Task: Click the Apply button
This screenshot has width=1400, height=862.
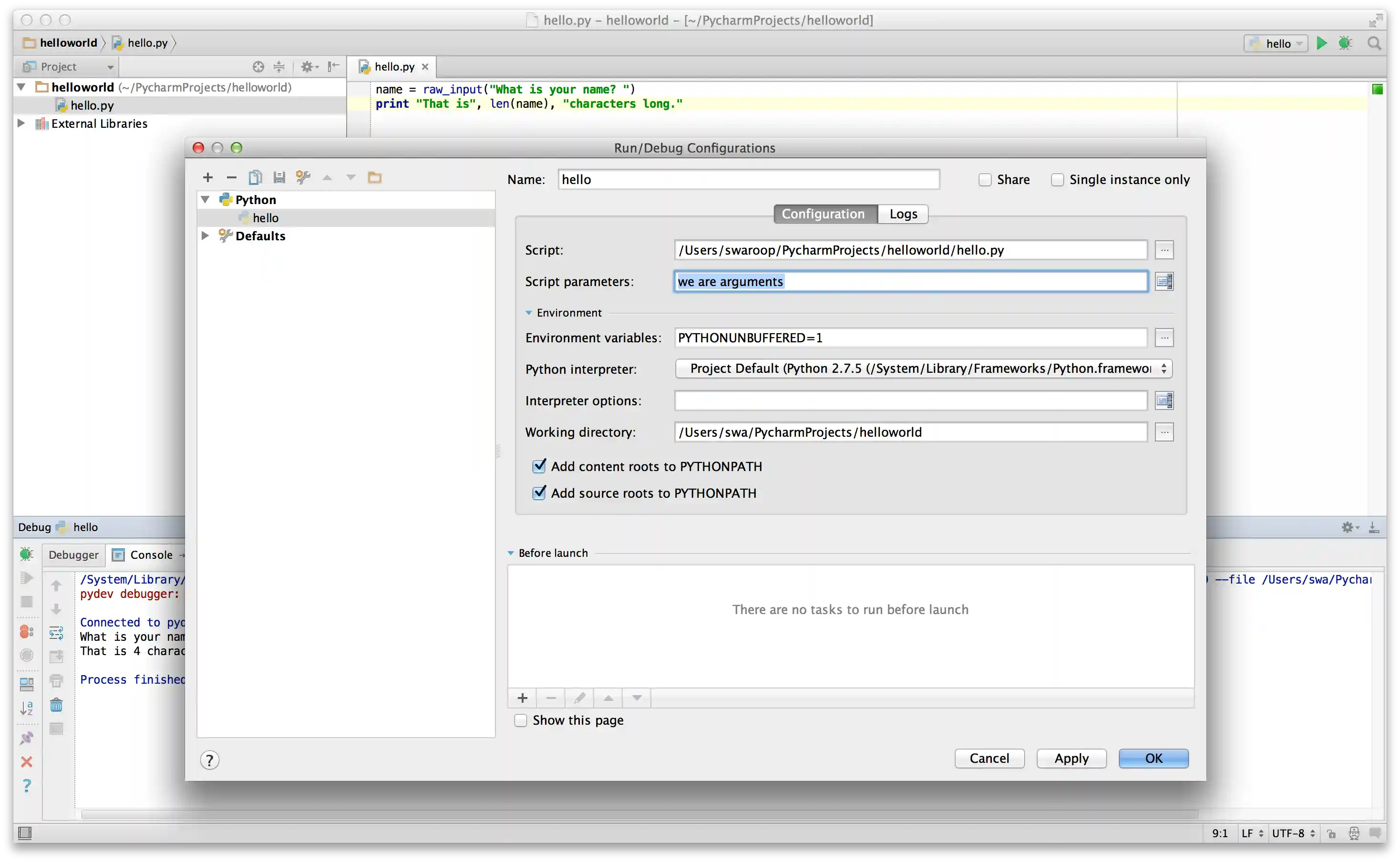Action: pyautogui.click(x=1071, y=758)
